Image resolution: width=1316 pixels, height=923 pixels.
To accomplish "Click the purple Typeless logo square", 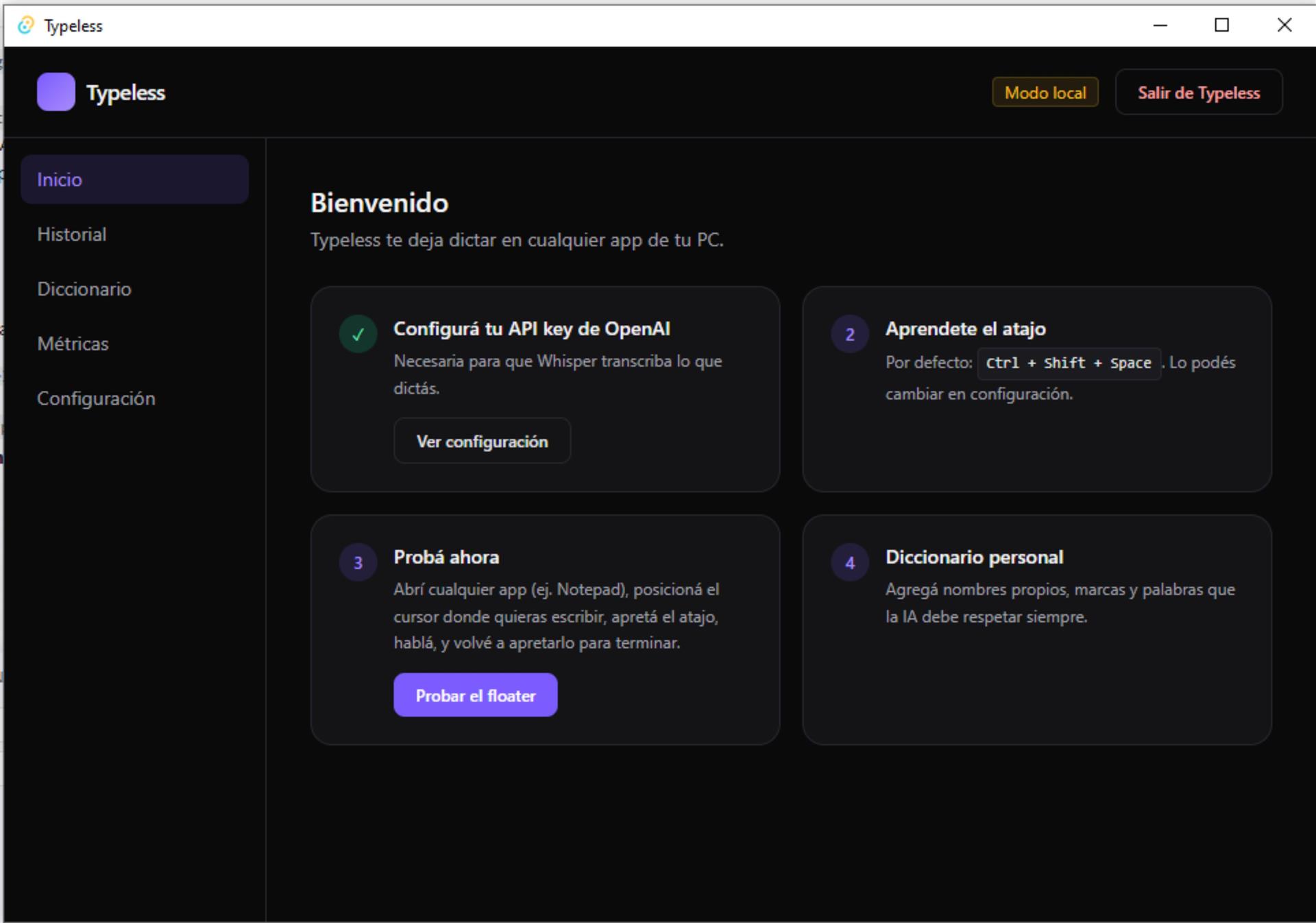I will (x=56, y=92).
